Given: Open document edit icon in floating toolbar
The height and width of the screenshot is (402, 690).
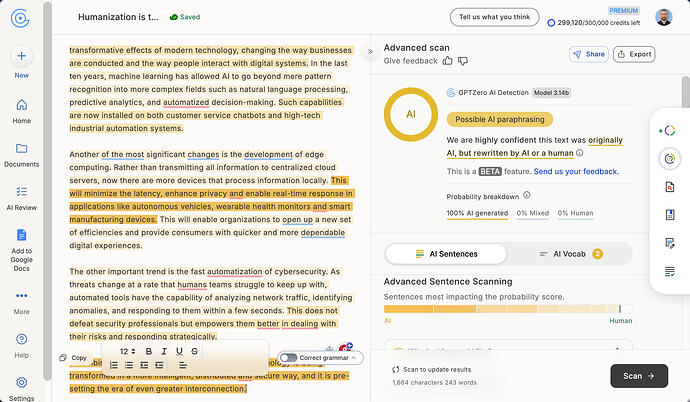Looking at the screenshot, I should tap(669, 243).
